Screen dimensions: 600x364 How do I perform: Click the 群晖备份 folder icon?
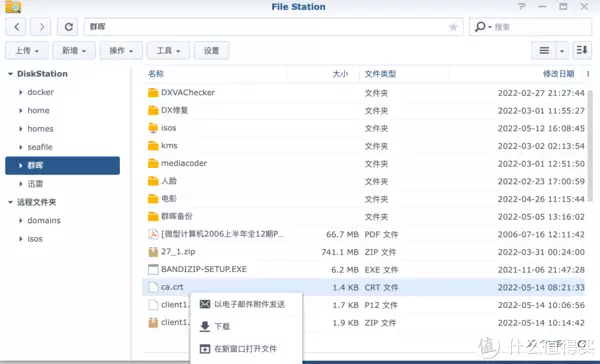[153, 216]
